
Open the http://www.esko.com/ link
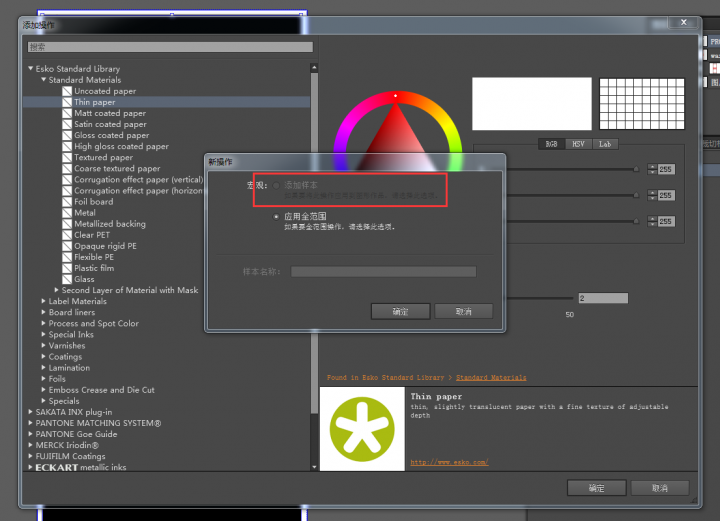click(x=449, y=462)
